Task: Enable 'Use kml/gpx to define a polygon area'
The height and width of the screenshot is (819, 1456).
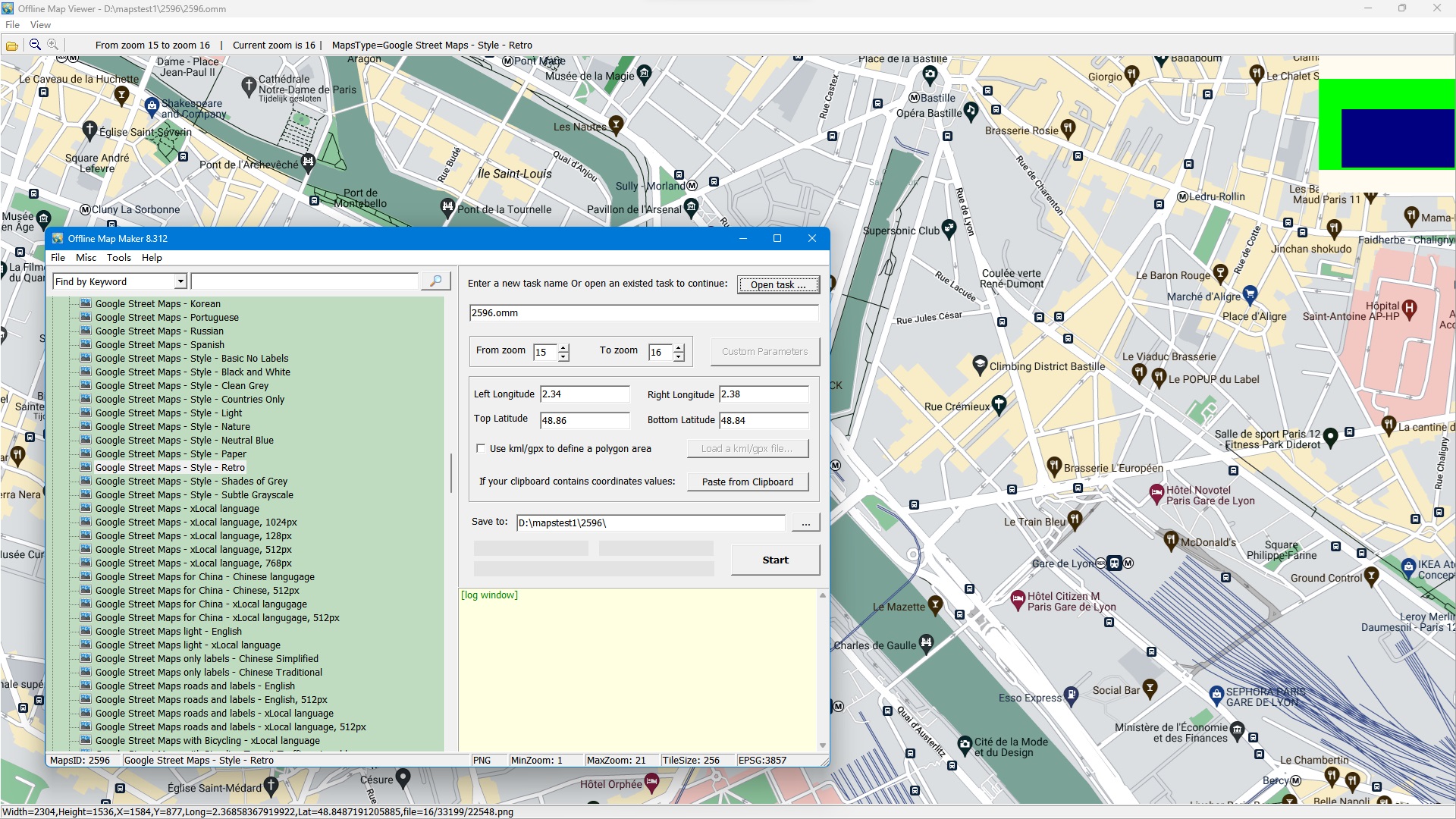Action: pyautogui.click(x=481, y=448)
